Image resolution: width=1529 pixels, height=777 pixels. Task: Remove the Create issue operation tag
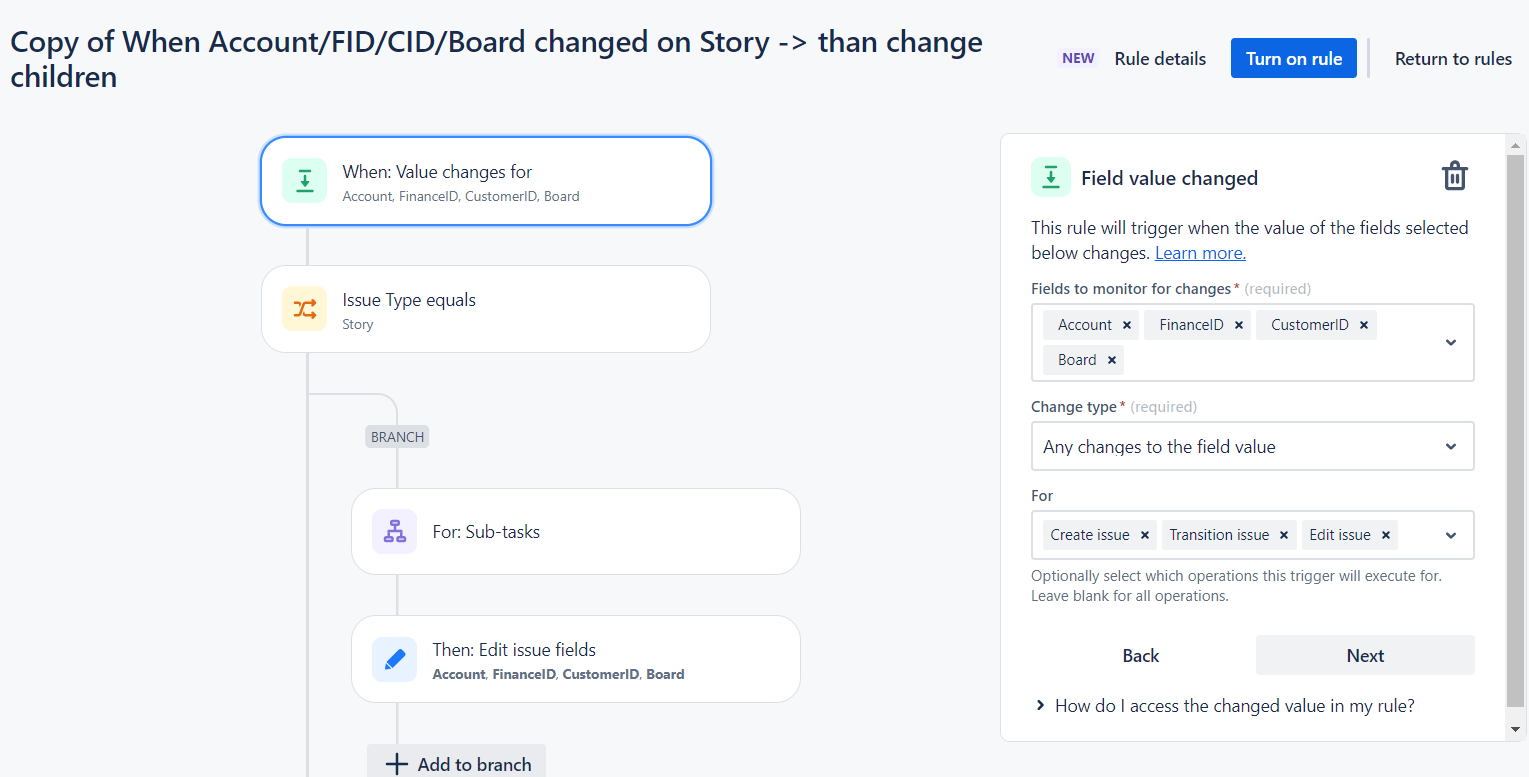[1145, 535]
